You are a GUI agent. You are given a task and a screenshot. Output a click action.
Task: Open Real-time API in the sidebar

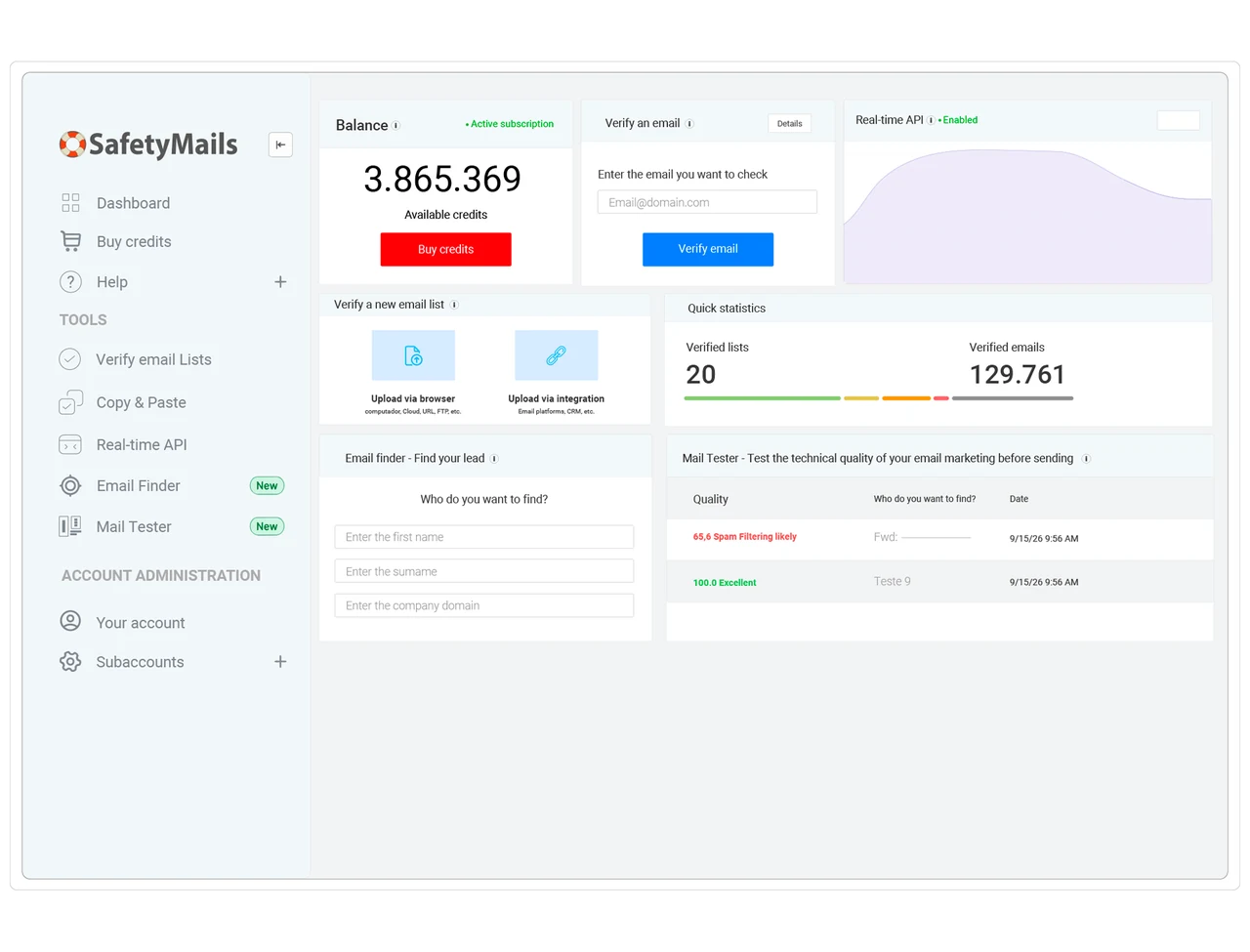142,444
